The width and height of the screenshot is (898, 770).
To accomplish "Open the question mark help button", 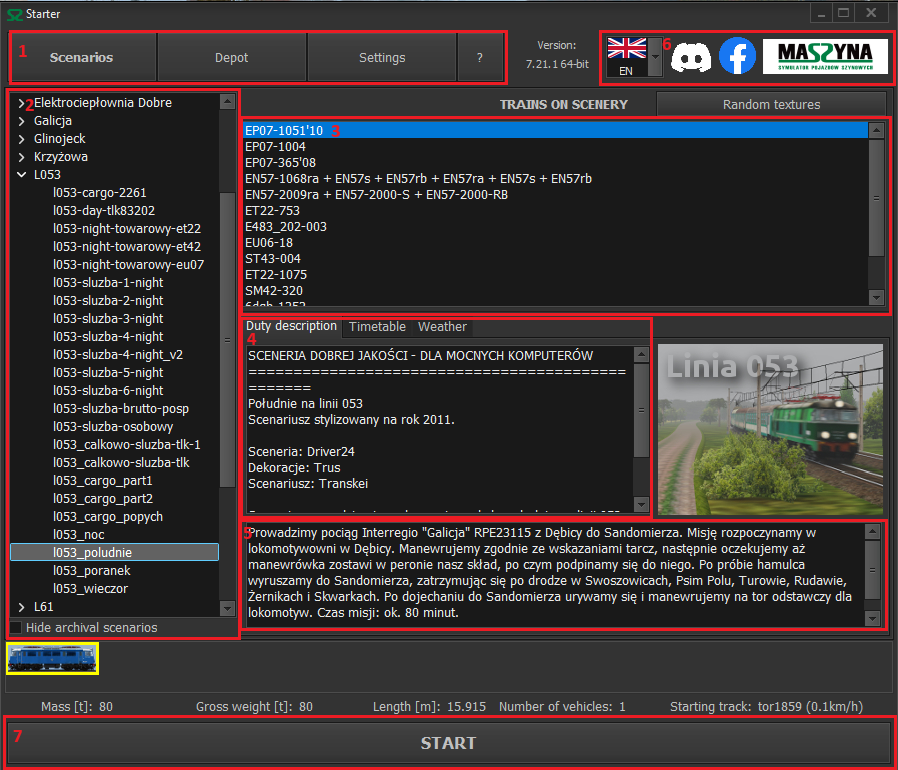I will (479, 58).
